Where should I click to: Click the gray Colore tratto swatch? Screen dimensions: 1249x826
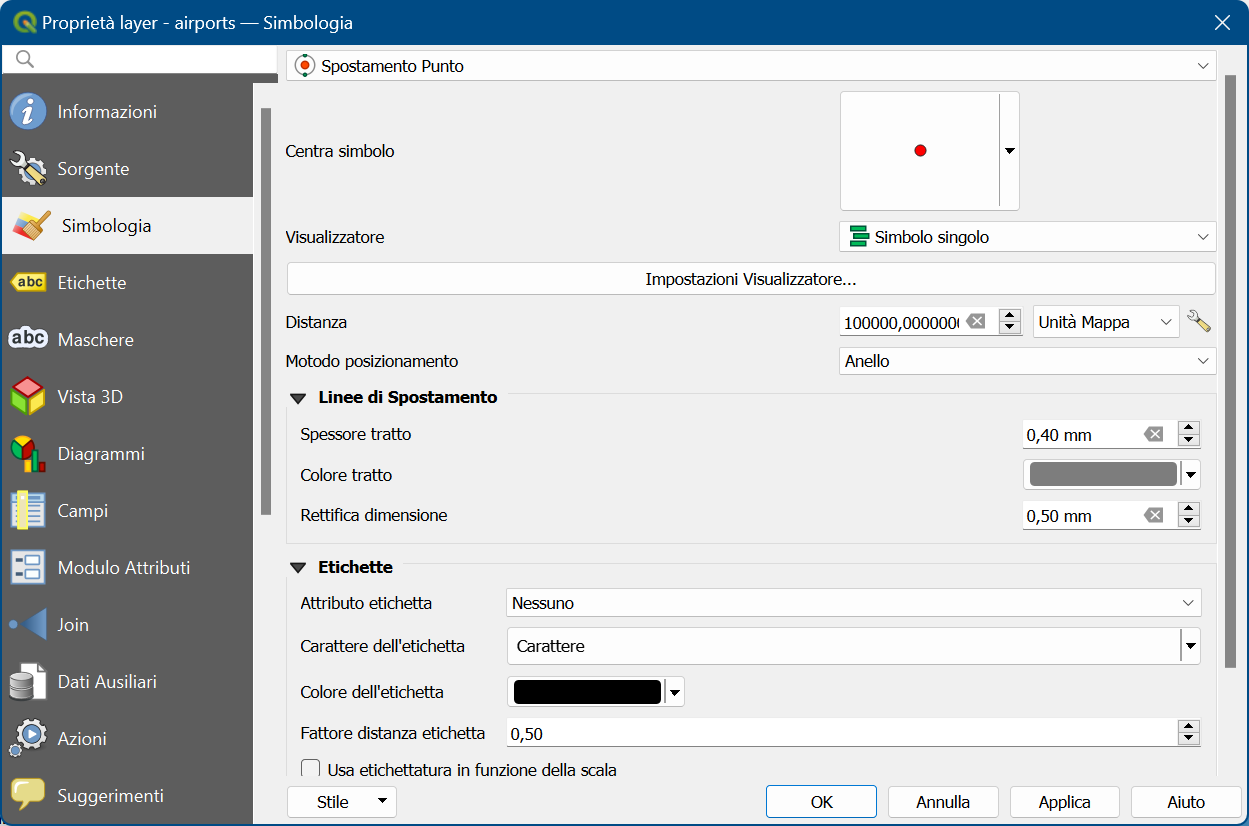click(x=1103, y=475)
